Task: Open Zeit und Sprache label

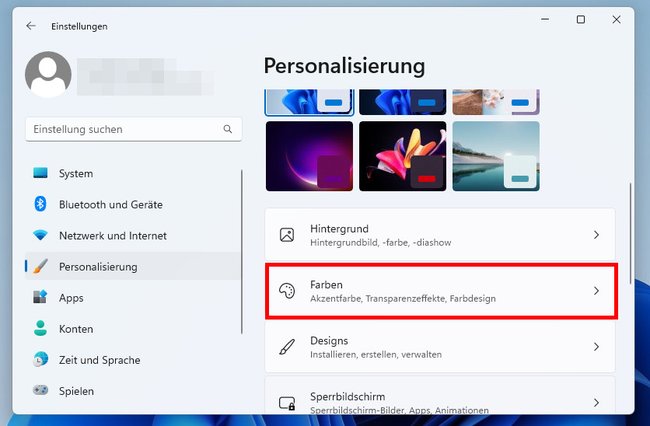Action: coord(99,360)
